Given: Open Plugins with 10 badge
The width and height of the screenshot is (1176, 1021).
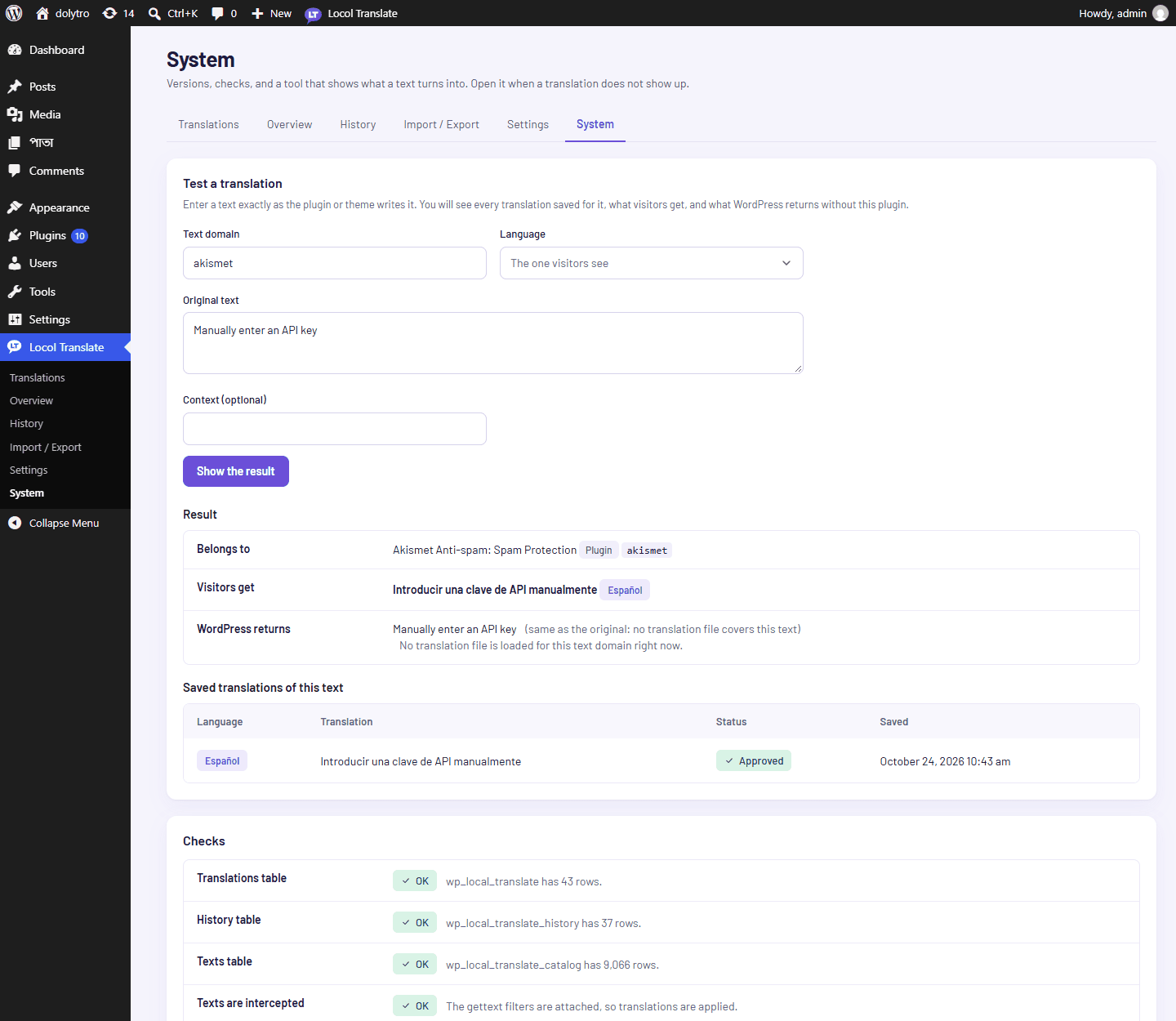Looking at the screenshot, I should [65, 235].
